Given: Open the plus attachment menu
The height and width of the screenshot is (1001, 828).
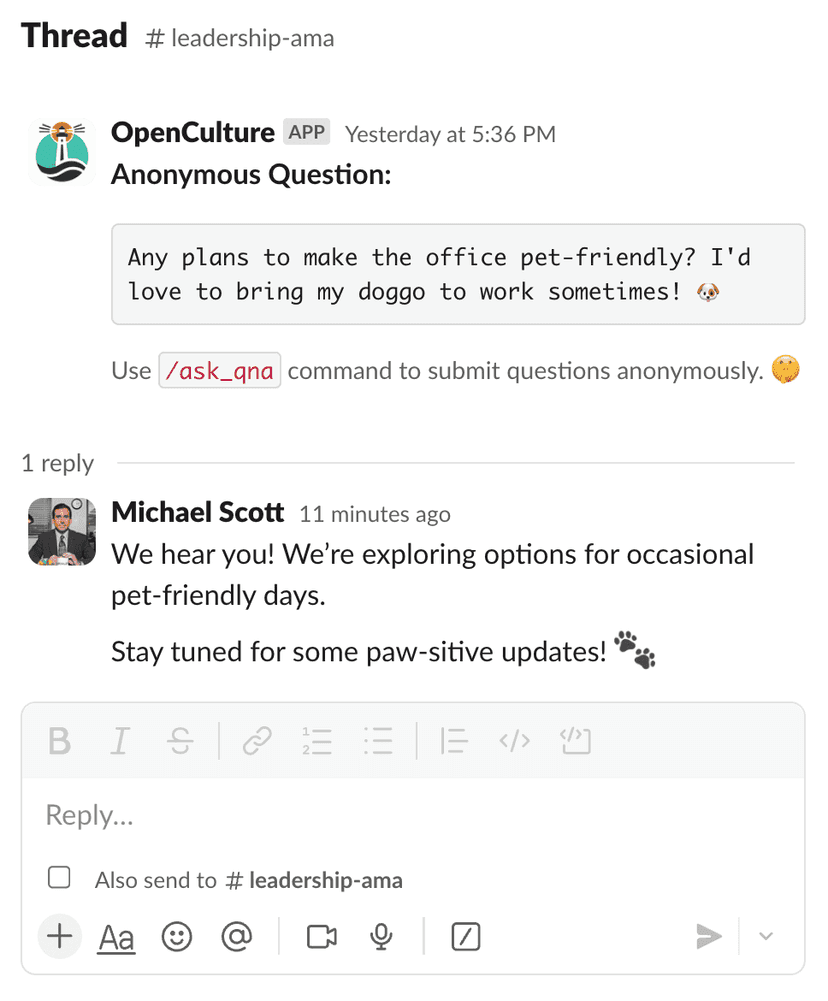Looking at the screenshot, I should [59, 937].
